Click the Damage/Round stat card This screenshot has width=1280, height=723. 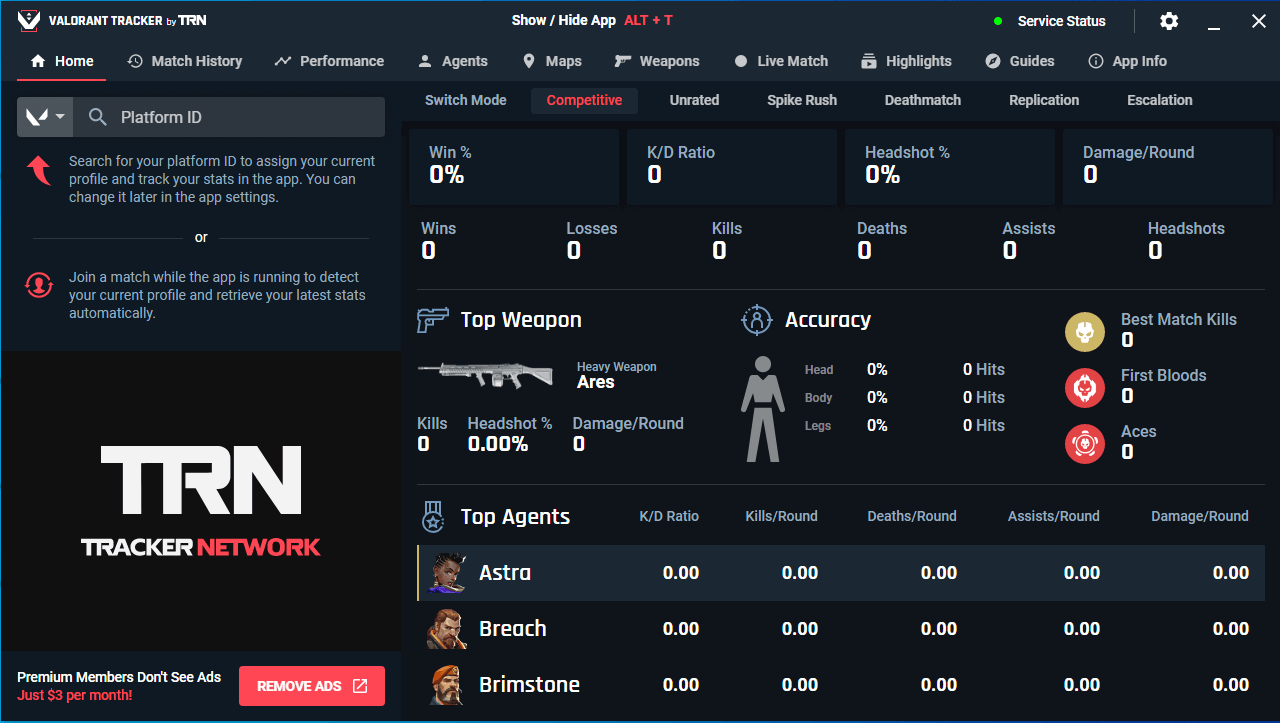[x=1168, y=166]
